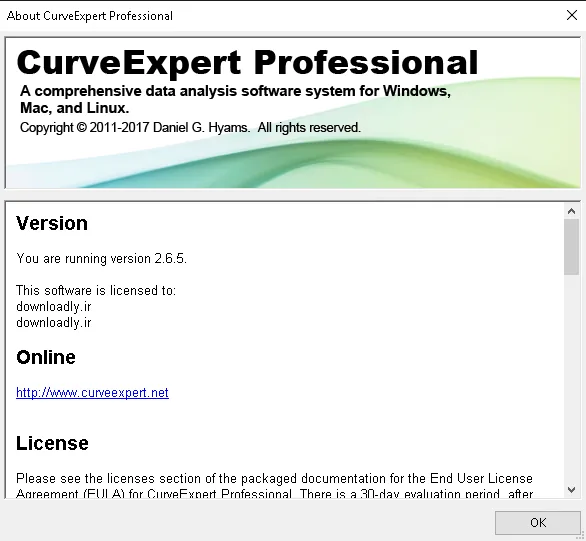This screenshot has height=541, width=586.
Task: Click the copyright Daniel G. Hyams line
Action: coord(190,127)
